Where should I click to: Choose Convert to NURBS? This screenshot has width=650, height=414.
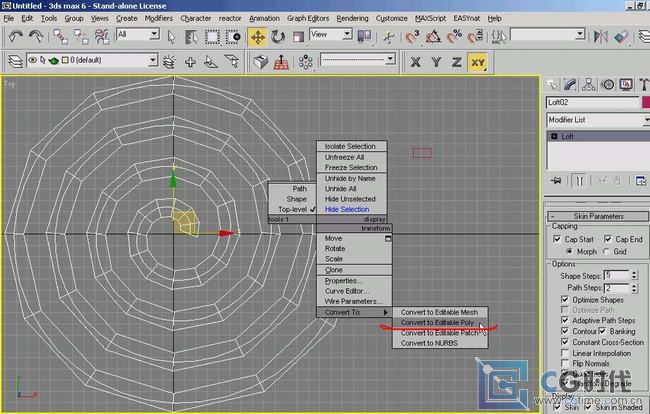click(x=440, y=343)
